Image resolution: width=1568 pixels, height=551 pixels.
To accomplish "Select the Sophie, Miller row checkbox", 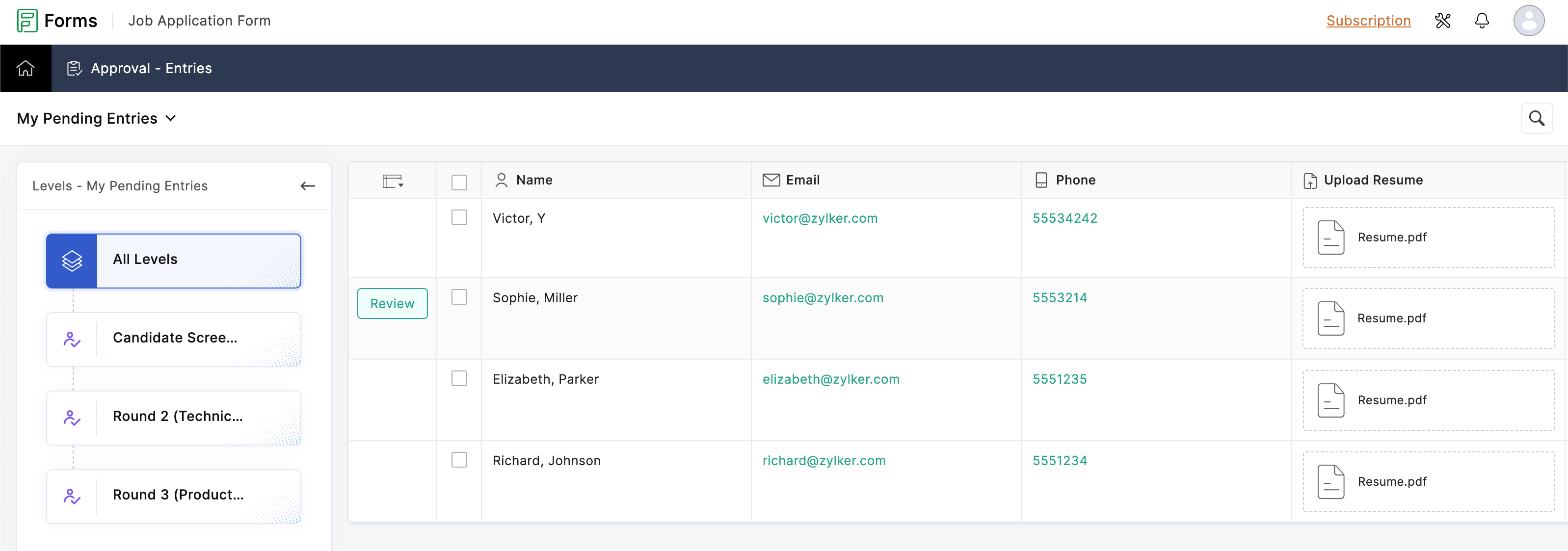I will pos(459,297).
